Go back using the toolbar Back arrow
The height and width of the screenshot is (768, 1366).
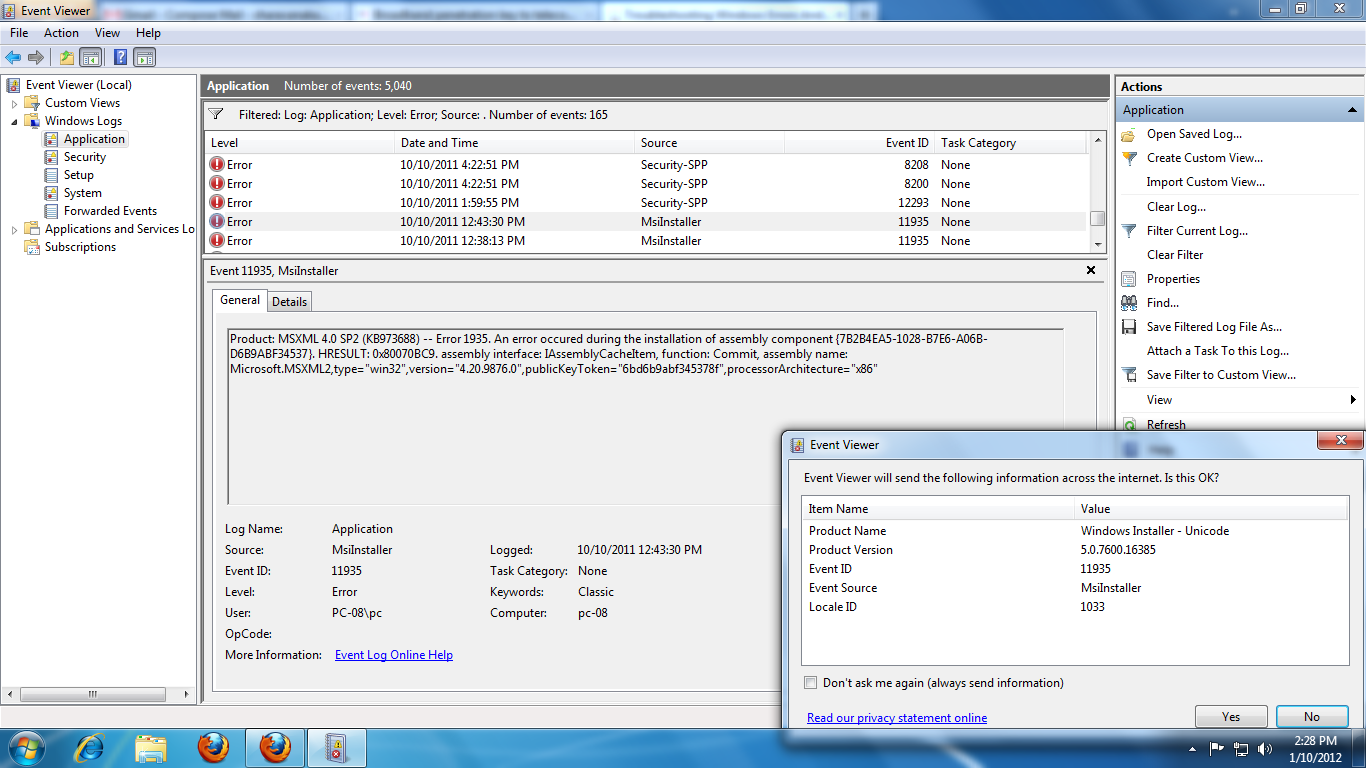click(x=13, y=57)
